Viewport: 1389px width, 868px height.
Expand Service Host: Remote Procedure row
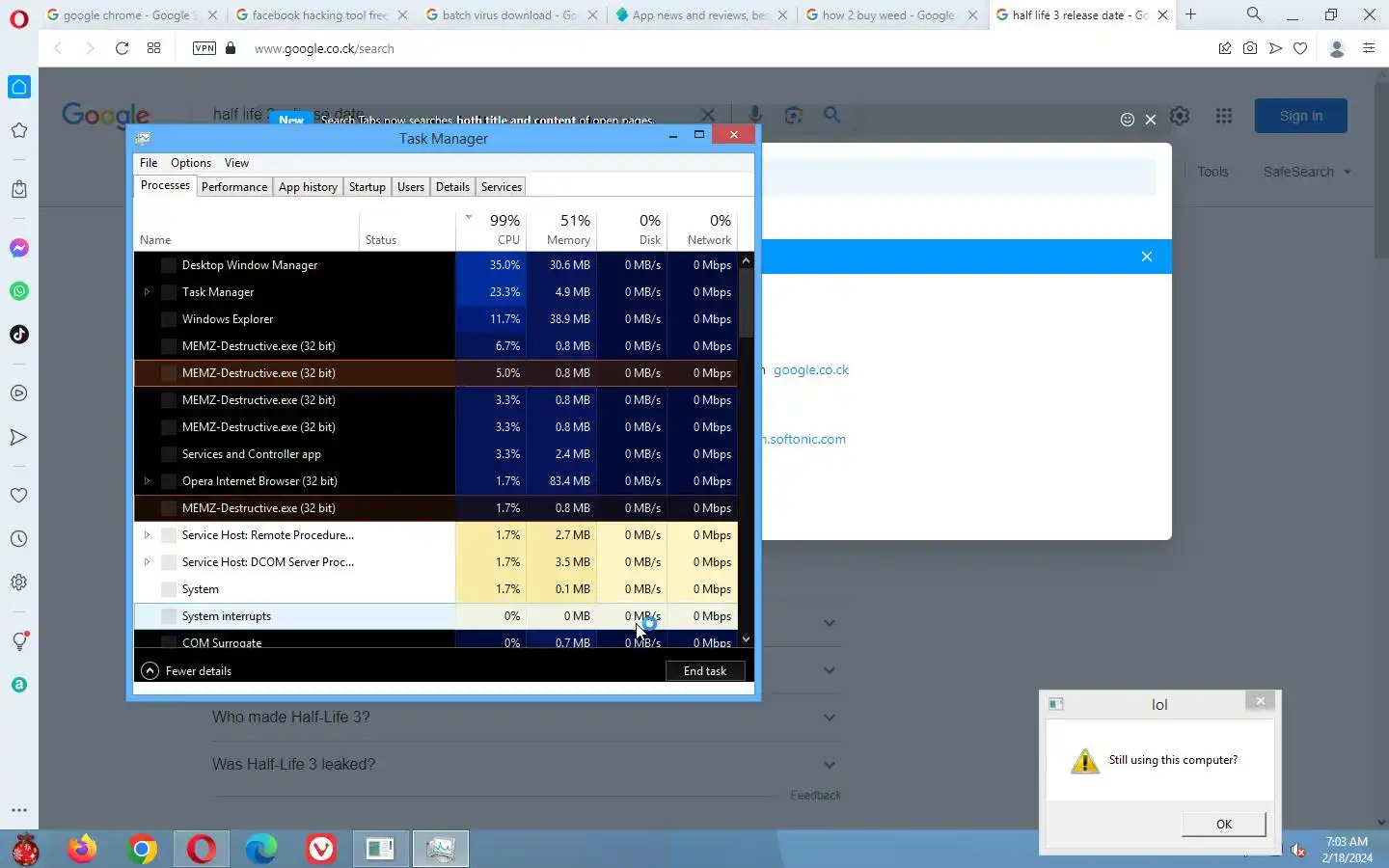[147, 535]
